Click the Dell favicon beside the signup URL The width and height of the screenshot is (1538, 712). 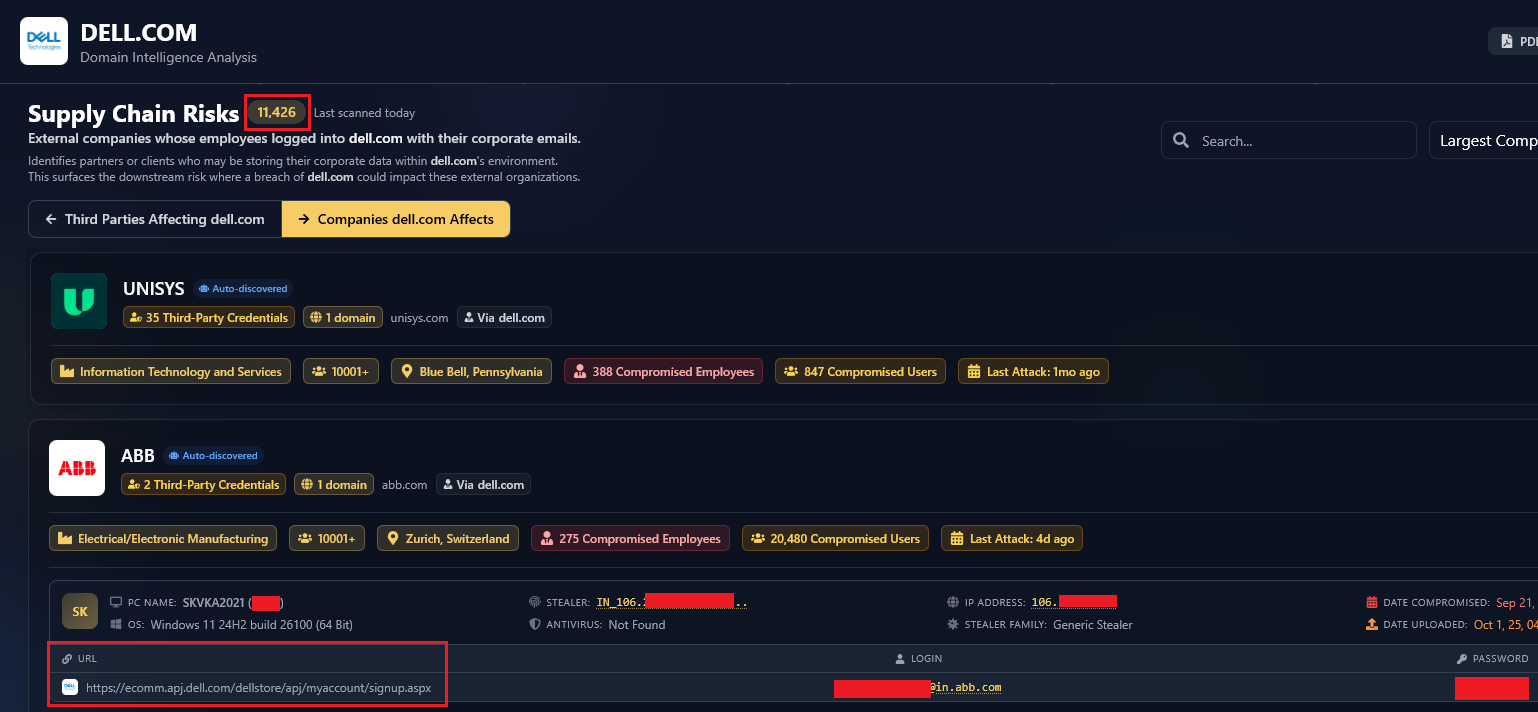point(70,687)
